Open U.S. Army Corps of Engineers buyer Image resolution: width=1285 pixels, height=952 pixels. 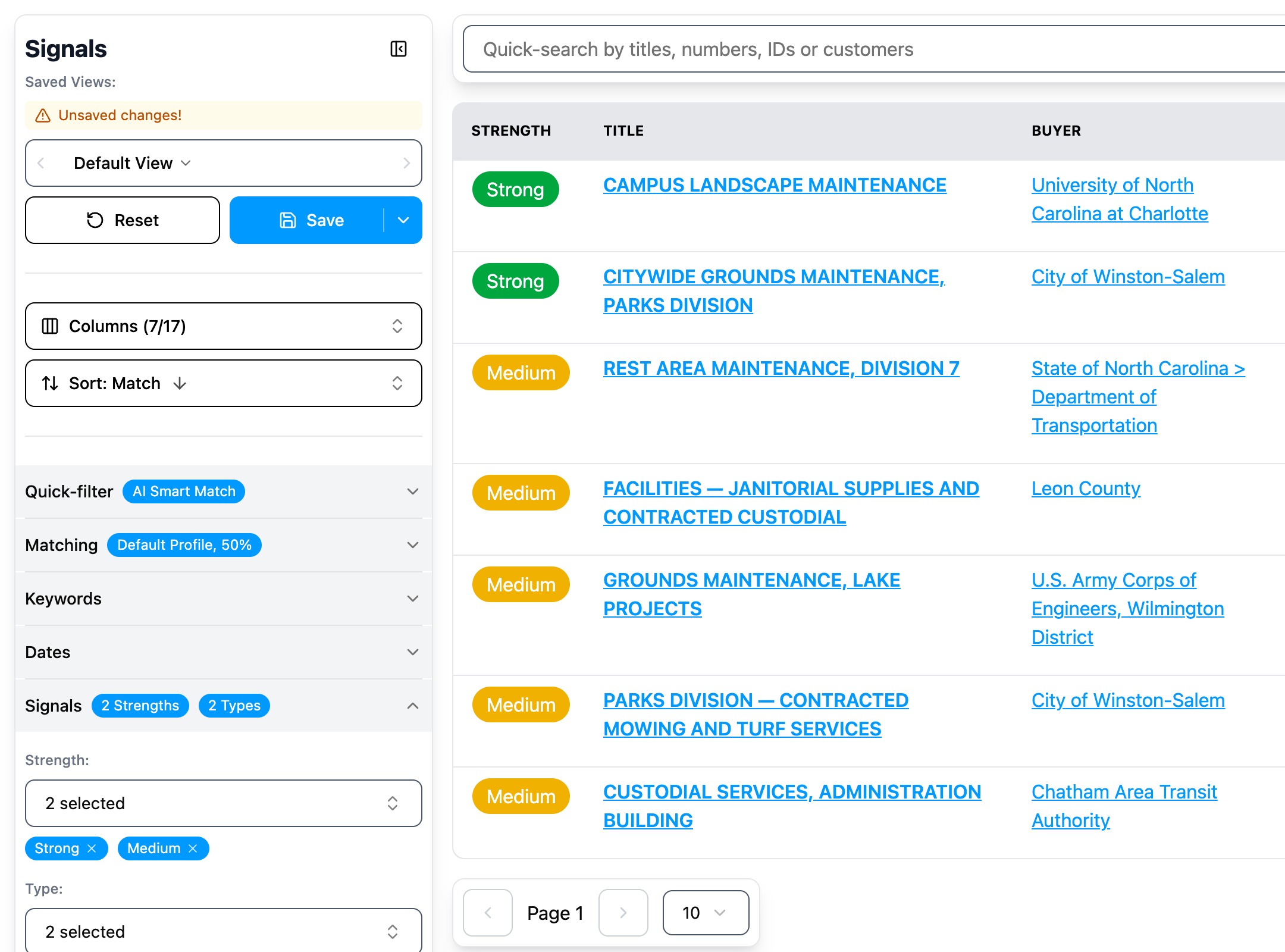(1127, 609)
